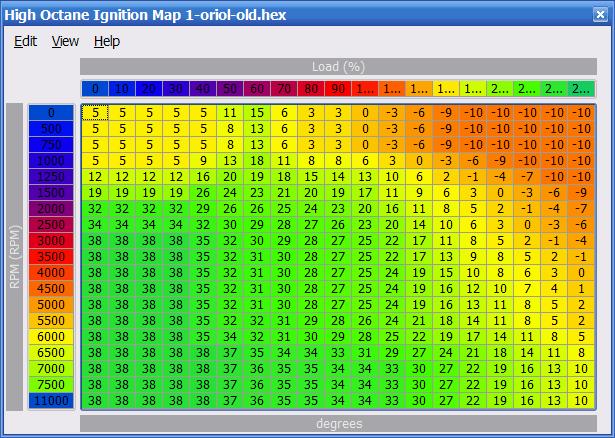
Task: Click the vertical RPM (RPM) axis label
Action: click(x=14, y=257)
